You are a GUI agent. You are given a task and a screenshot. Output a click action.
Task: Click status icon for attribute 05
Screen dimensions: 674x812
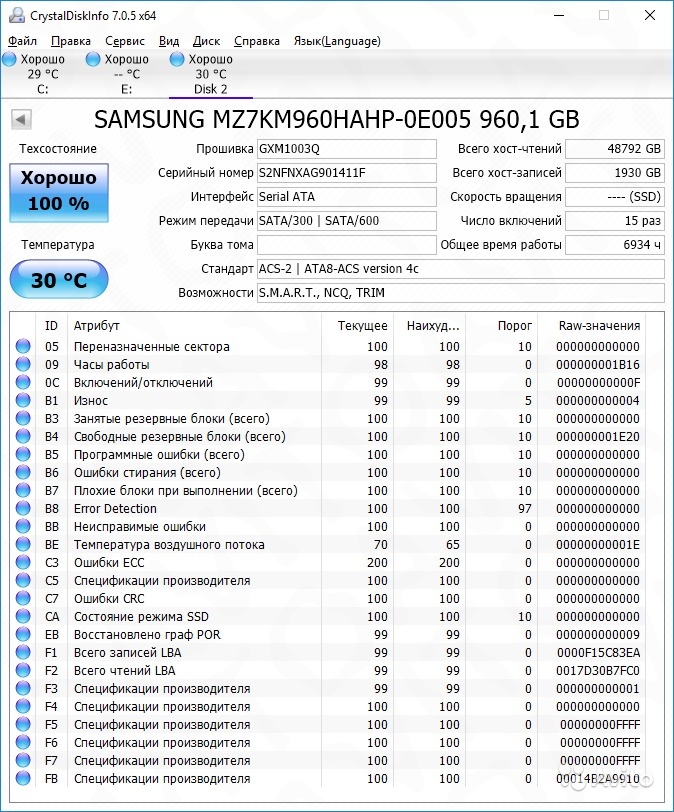tap(23, 346)
